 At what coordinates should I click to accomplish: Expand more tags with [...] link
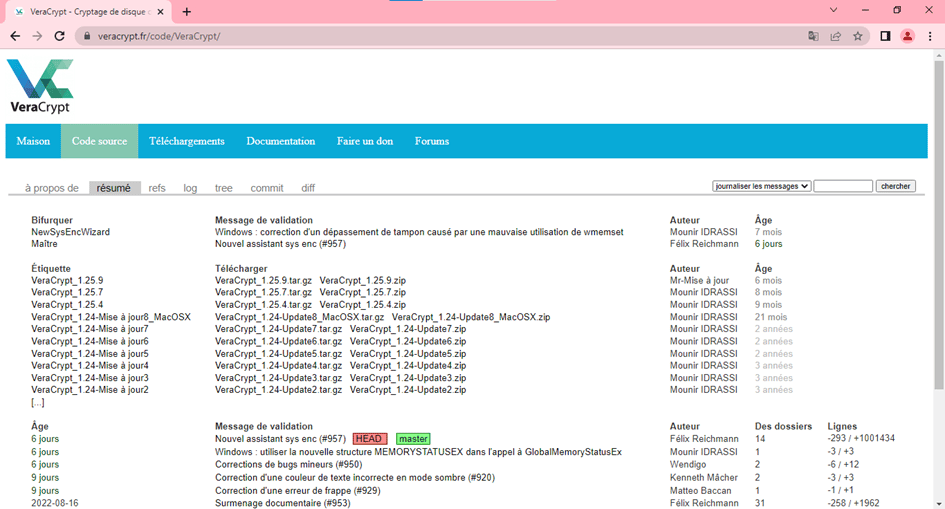pos(37,402)
